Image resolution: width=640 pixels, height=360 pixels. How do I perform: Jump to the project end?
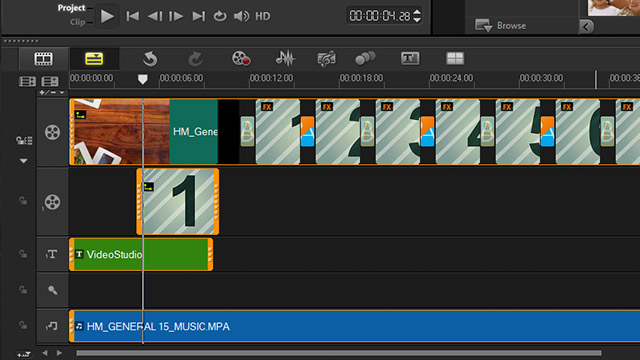point(199,16)
